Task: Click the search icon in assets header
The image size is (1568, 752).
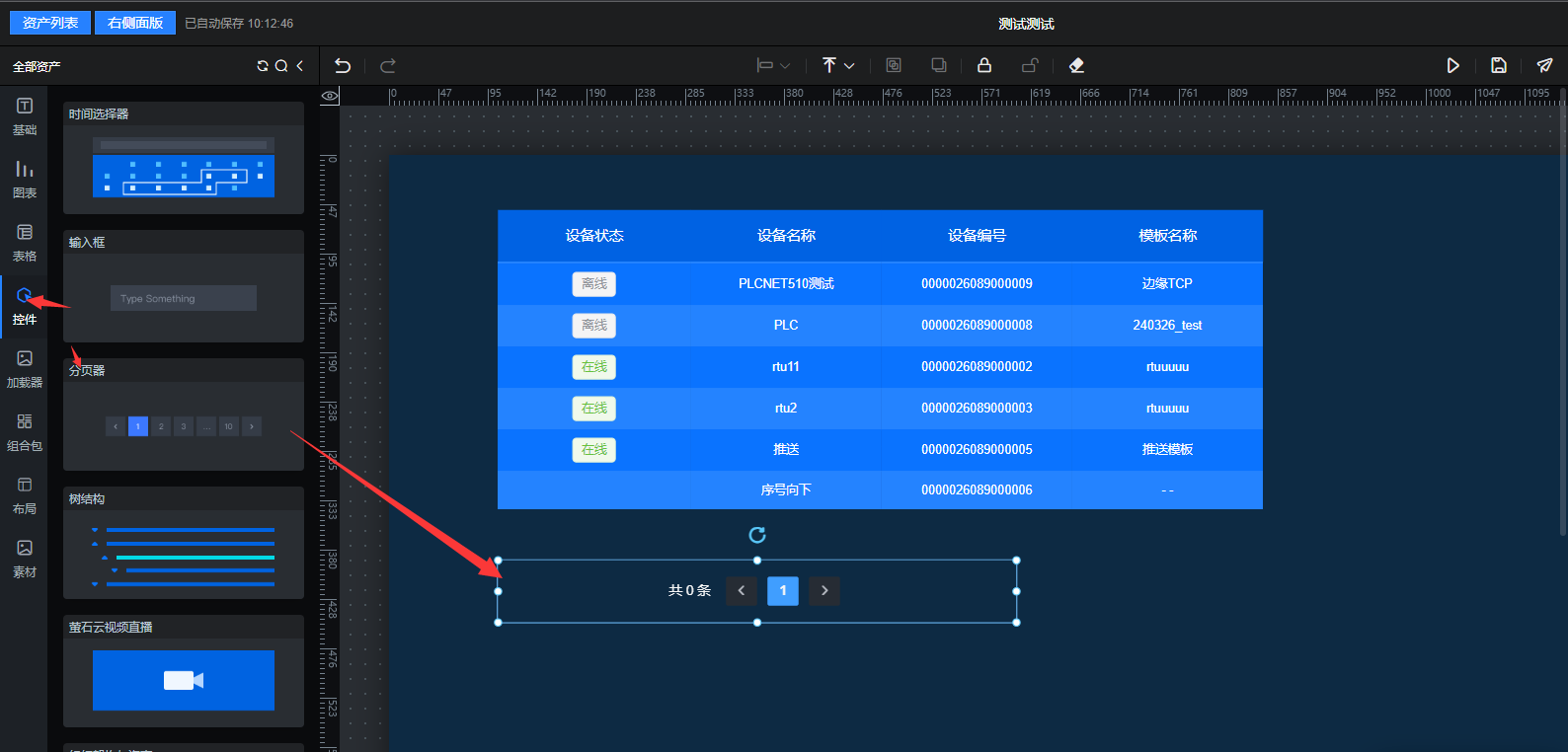Action: pyautogui.click(x=281, y=66)
